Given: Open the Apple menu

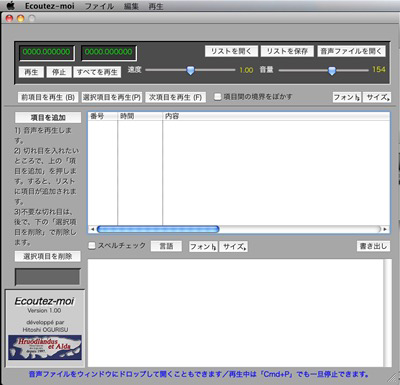Looking at the screenshot, I should pos(10,6).
